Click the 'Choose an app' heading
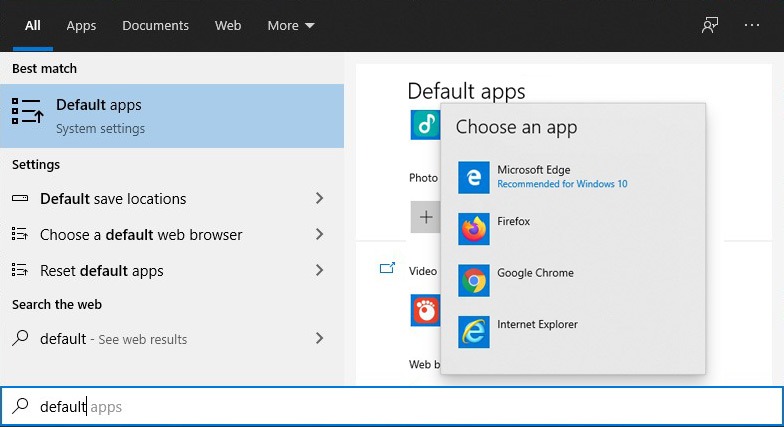The height and width of the screenshot is (427, 784). click(516, 127)
